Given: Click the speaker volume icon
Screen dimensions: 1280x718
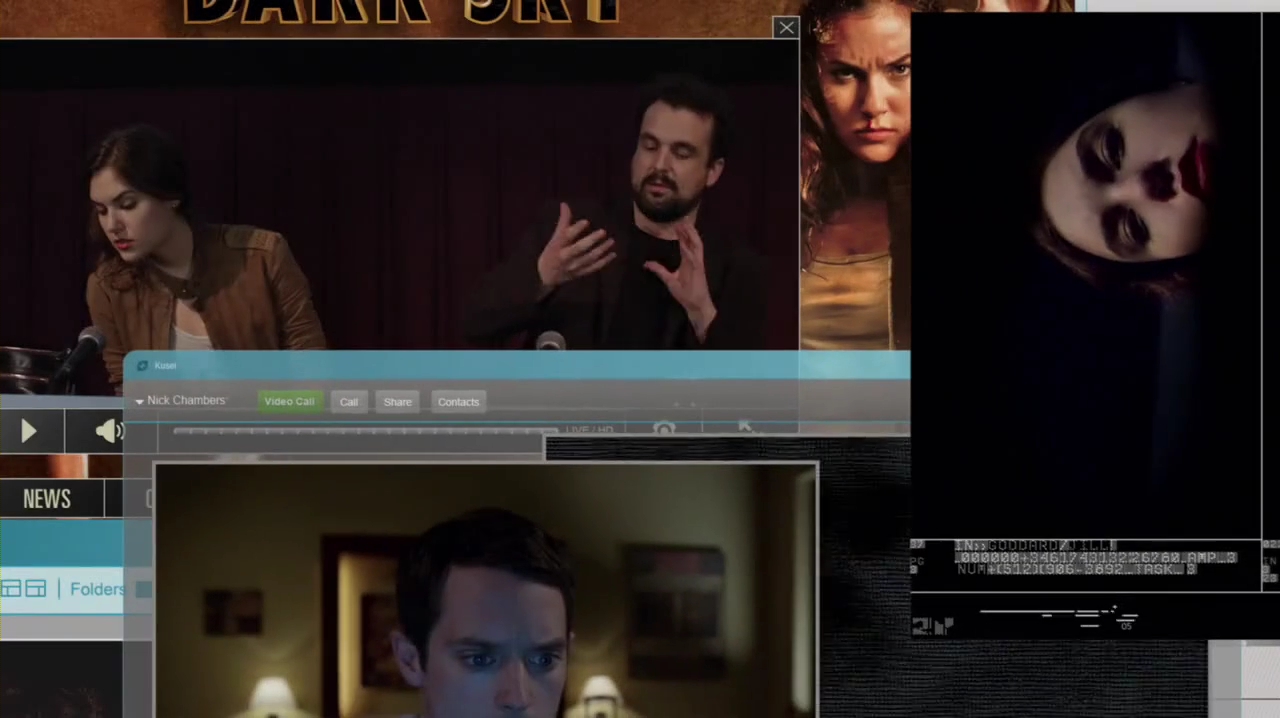Looking at the screenshot, I should (x=109, y=431).
